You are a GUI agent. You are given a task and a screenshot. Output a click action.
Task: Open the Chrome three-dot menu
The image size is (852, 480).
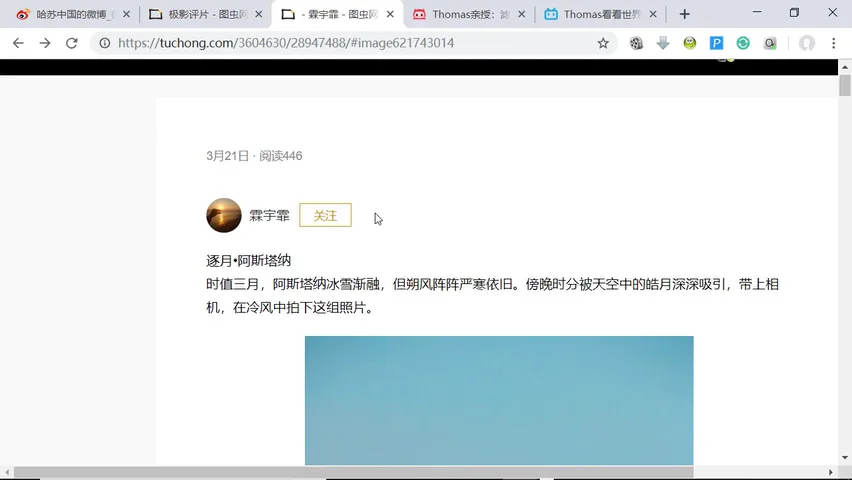pos(834,43)
